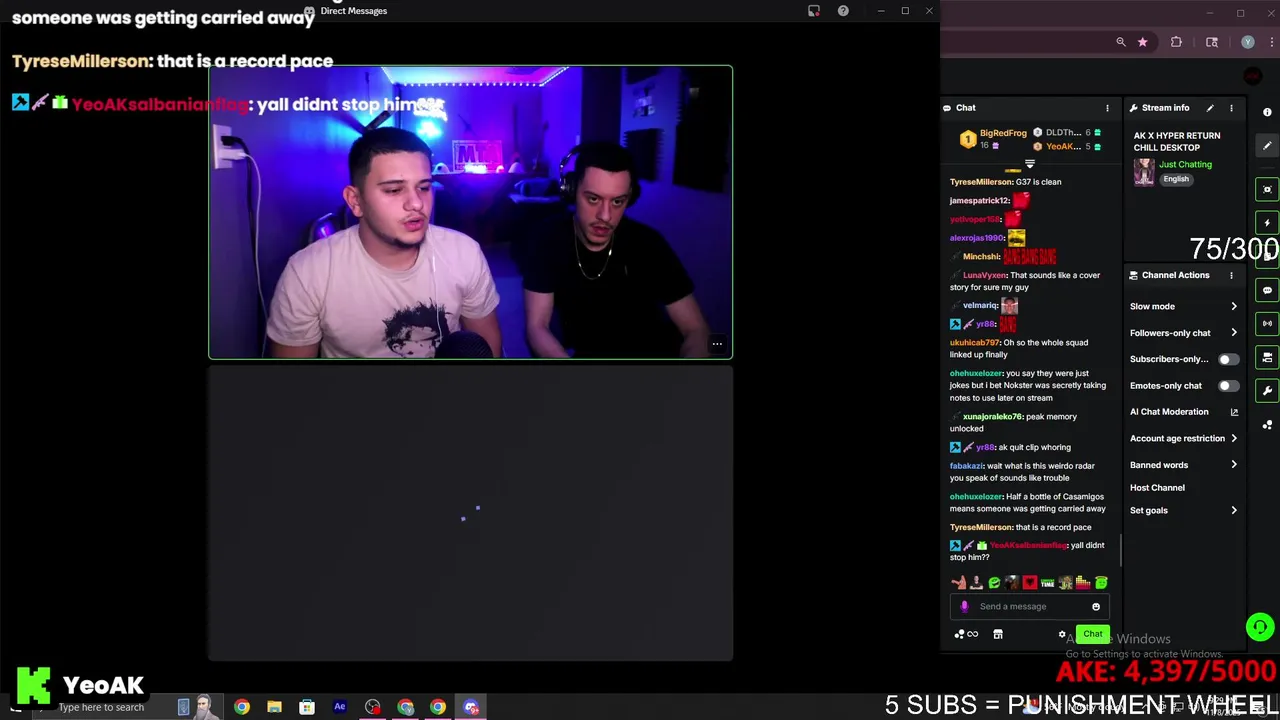1280x720 pixels.
Task: Click the Just Chatting category link
Action: (1185, 165)
